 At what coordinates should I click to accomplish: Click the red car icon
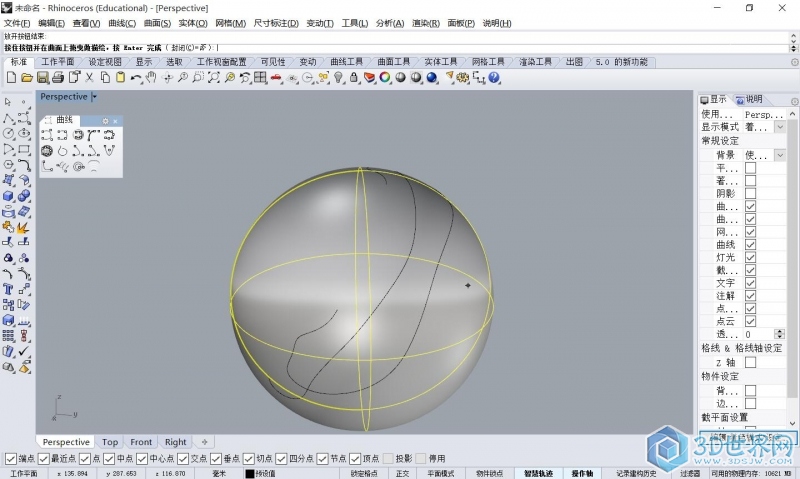(276, 78)
